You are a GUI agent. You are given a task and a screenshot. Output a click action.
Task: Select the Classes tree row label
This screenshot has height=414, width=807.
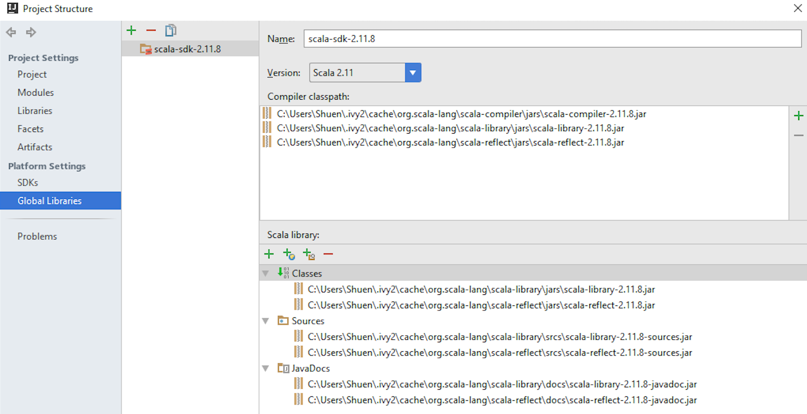307,273
